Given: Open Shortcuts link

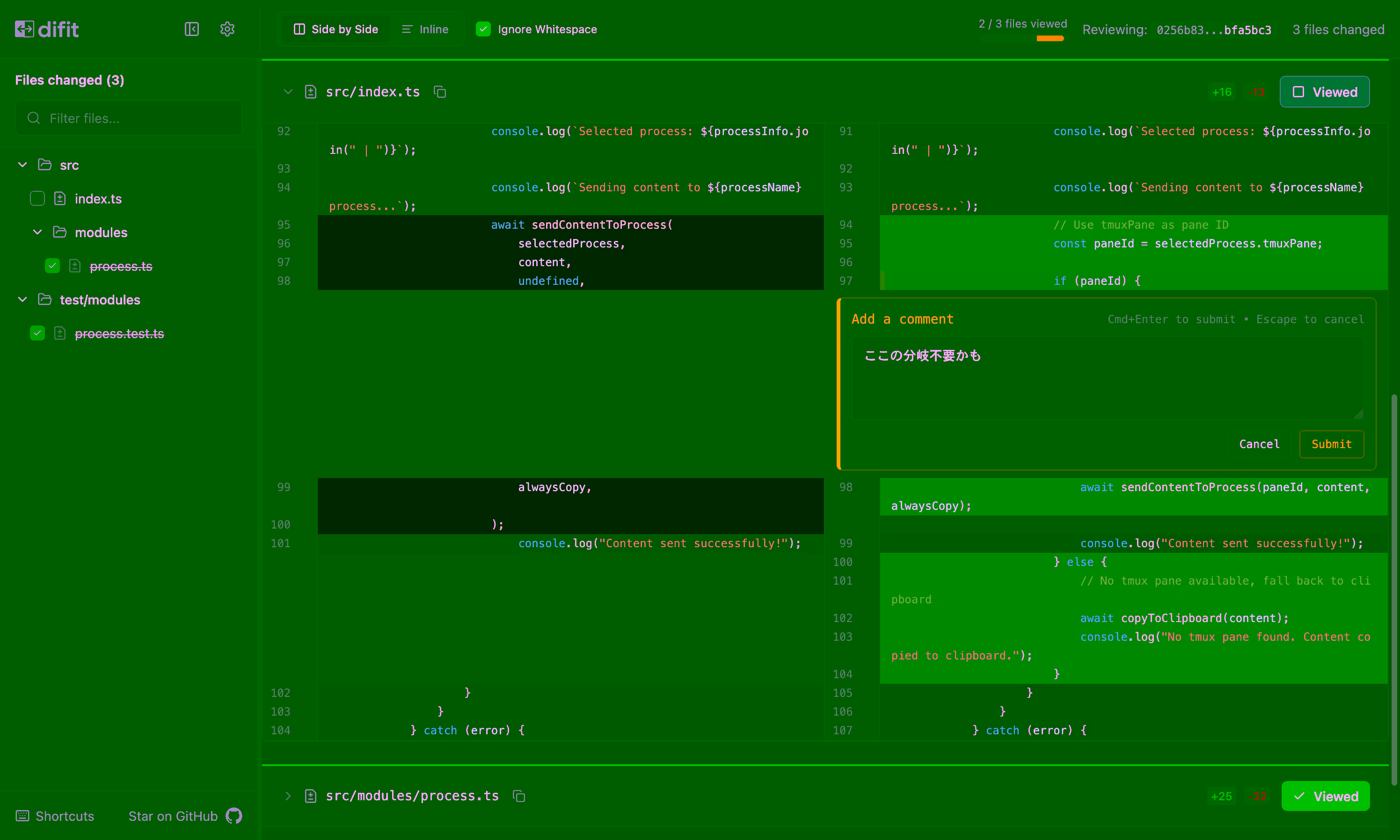Looking at the screenshot, I should [55, 816].
